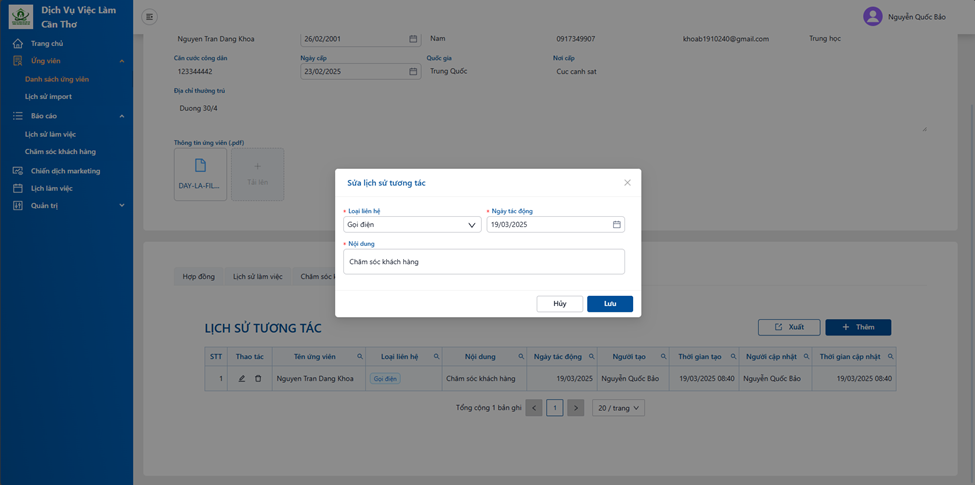The width and height of the screenshot is (975, 485).
Task: Click the phone number 0917349907
Action: click(x=575, y=39)
